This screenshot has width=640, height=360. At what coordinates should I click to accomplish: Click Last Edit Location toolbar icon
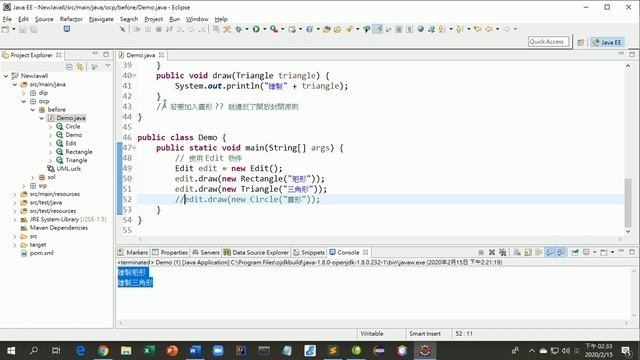[478, 29]
